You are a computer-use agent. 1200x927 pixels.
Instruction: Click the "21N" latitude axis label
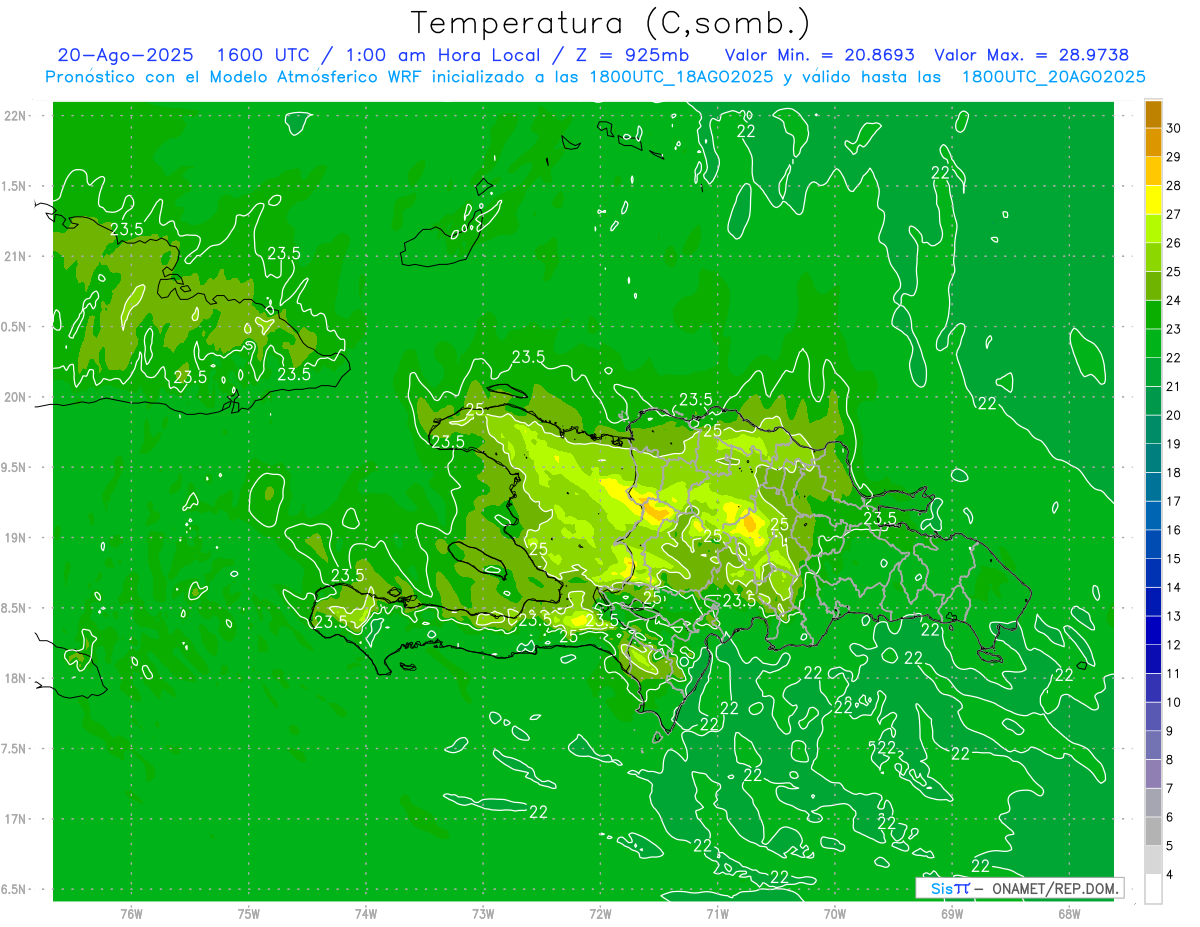pyautogui.click(x=14, y=256)
